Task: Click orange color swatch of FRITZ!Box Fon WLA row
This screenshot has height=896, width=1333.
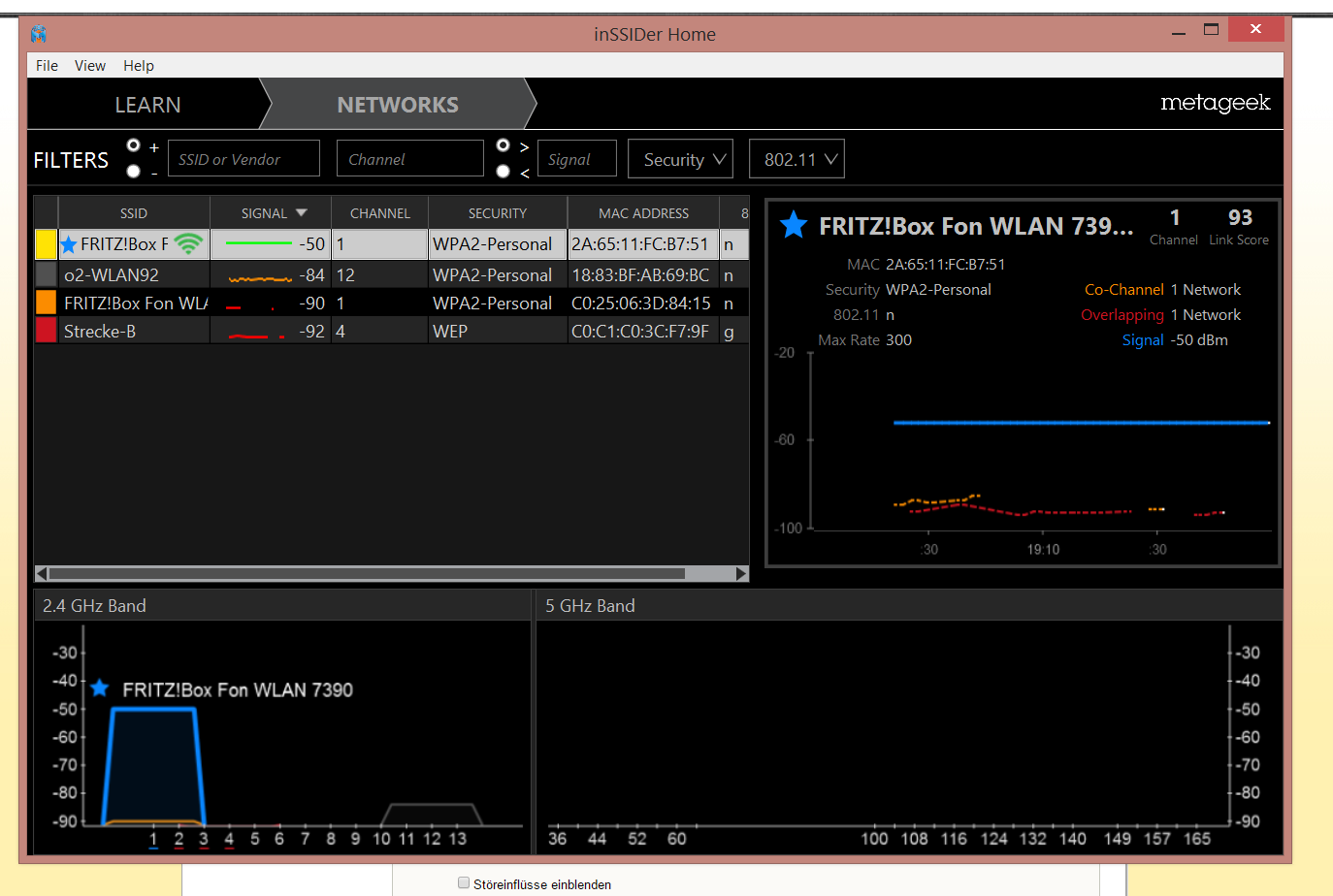Action: coord(46,303)
